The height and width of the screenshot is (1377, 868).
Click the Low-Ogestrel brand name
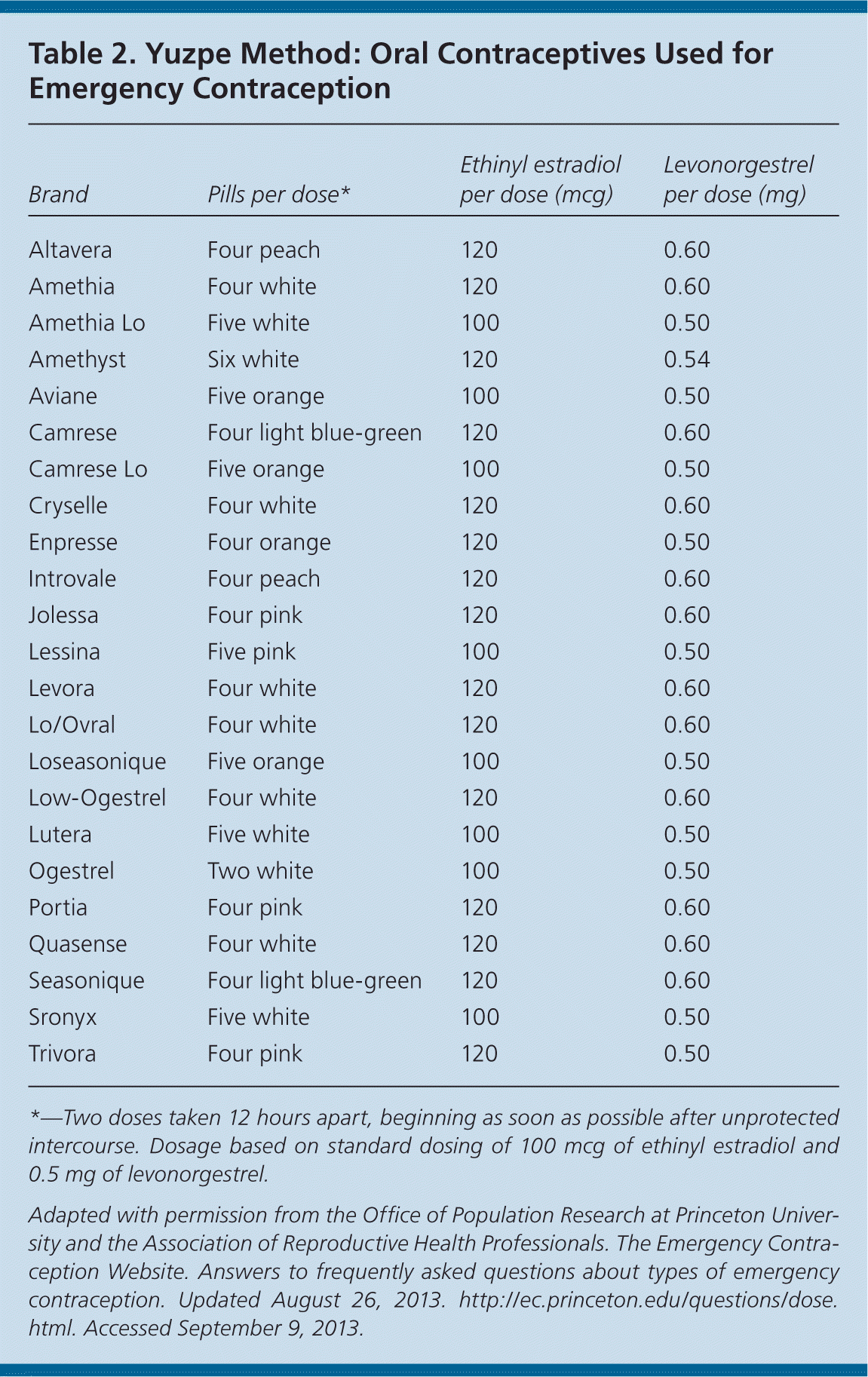pos(97,798)
